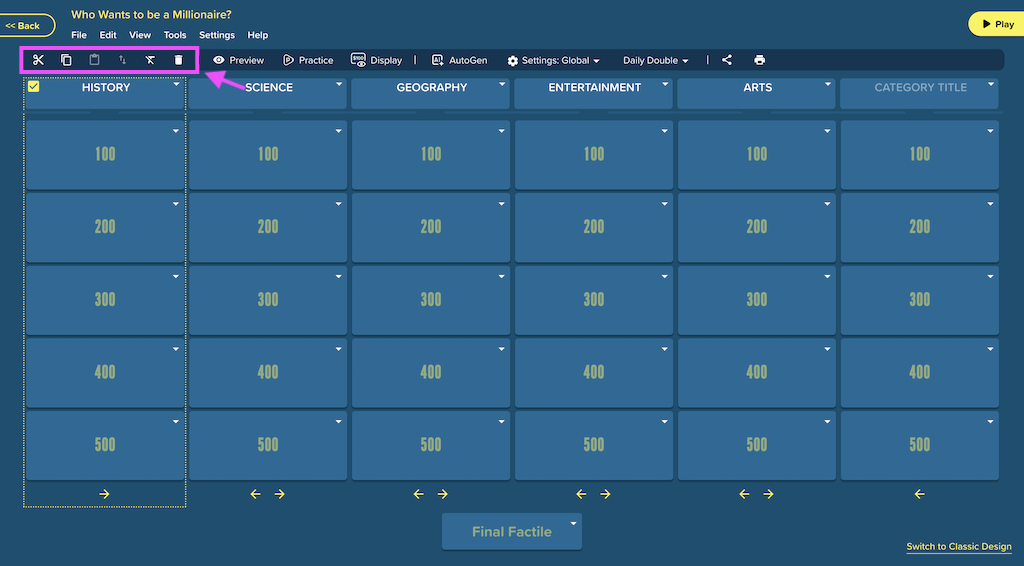Viewport: 1024px width, 566px height.
Task: Move GEOGRAPHY column right with arrow
Action: pos(443,494)
